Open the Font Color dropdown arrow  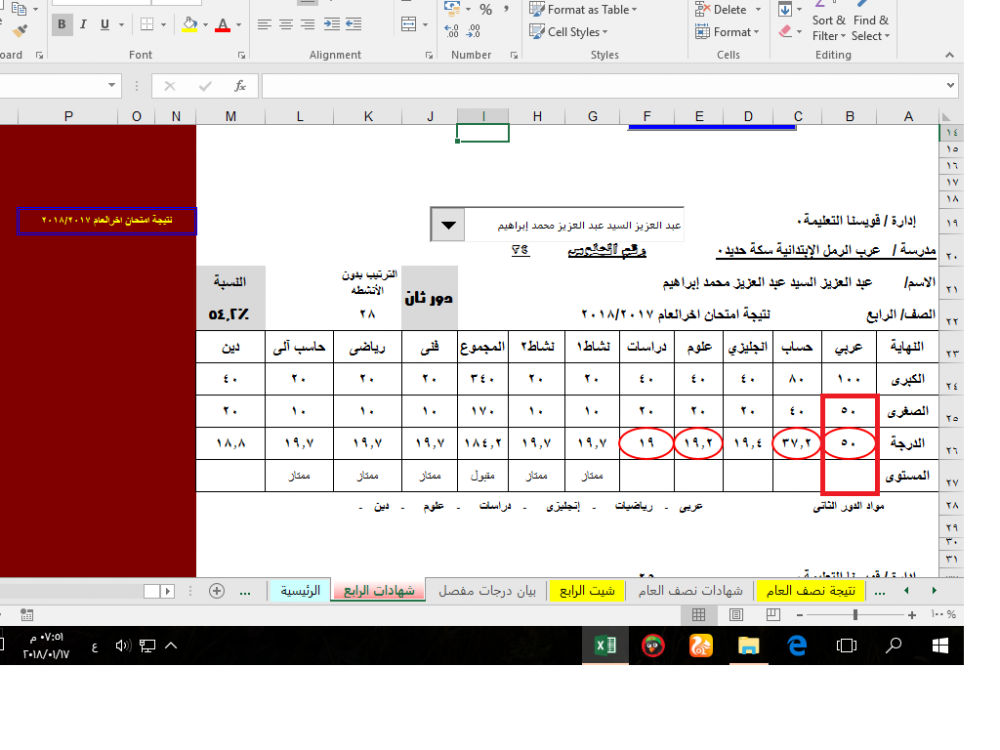pyautogui.click(x=239, y=25)
